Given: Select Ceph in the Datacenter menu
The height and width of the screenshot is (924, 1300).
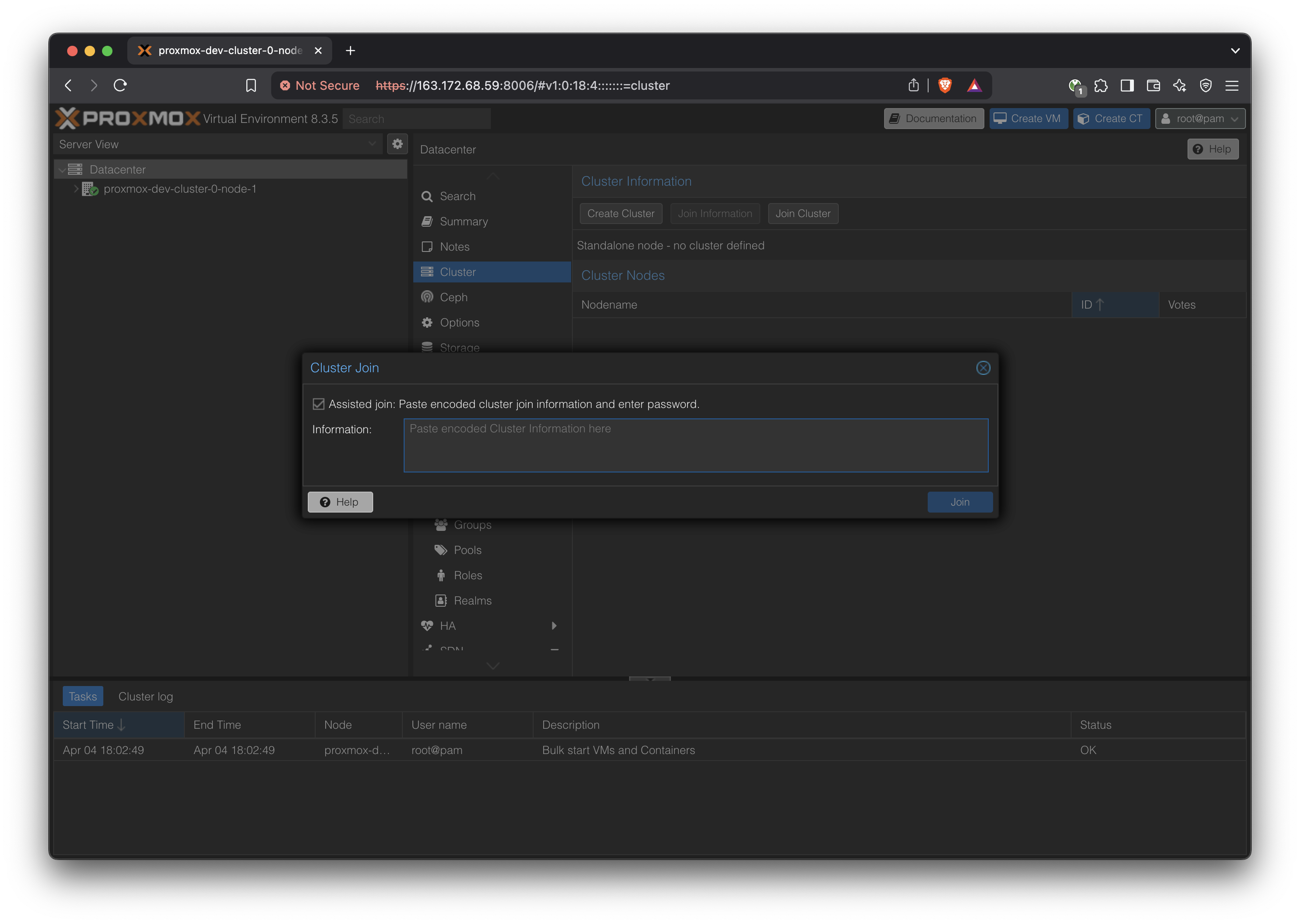Looking at the screenshot, I should pos(453,297).
